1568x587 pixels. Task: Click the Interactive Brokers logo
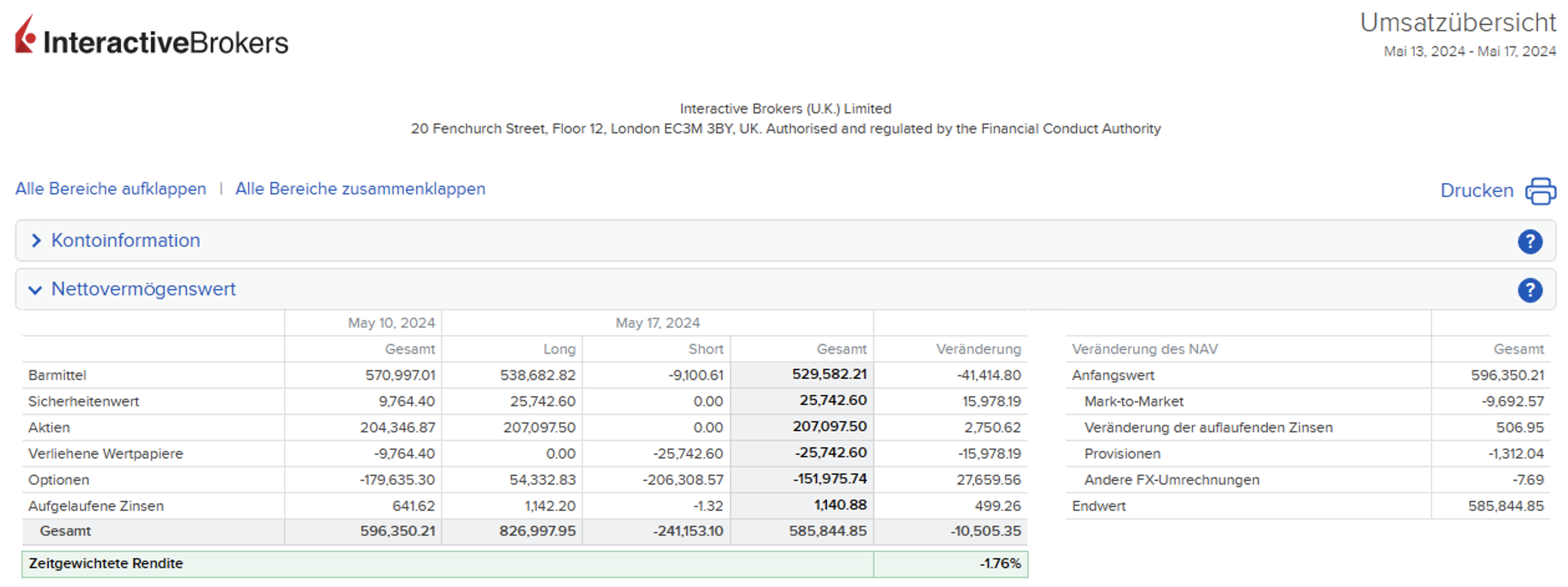(151, 36)
